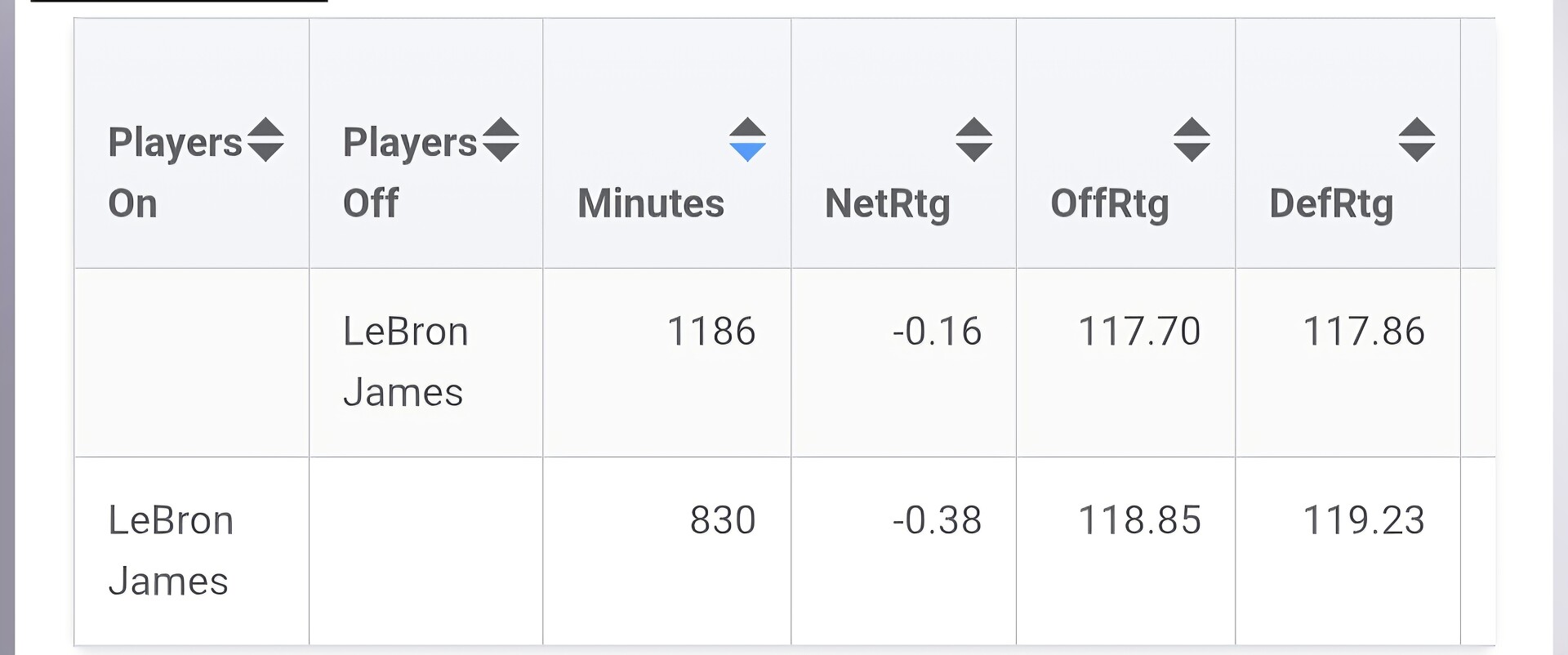1568x655 pixels.
Task: Select the 1186 minutes cell
Action: coord(710,332)
